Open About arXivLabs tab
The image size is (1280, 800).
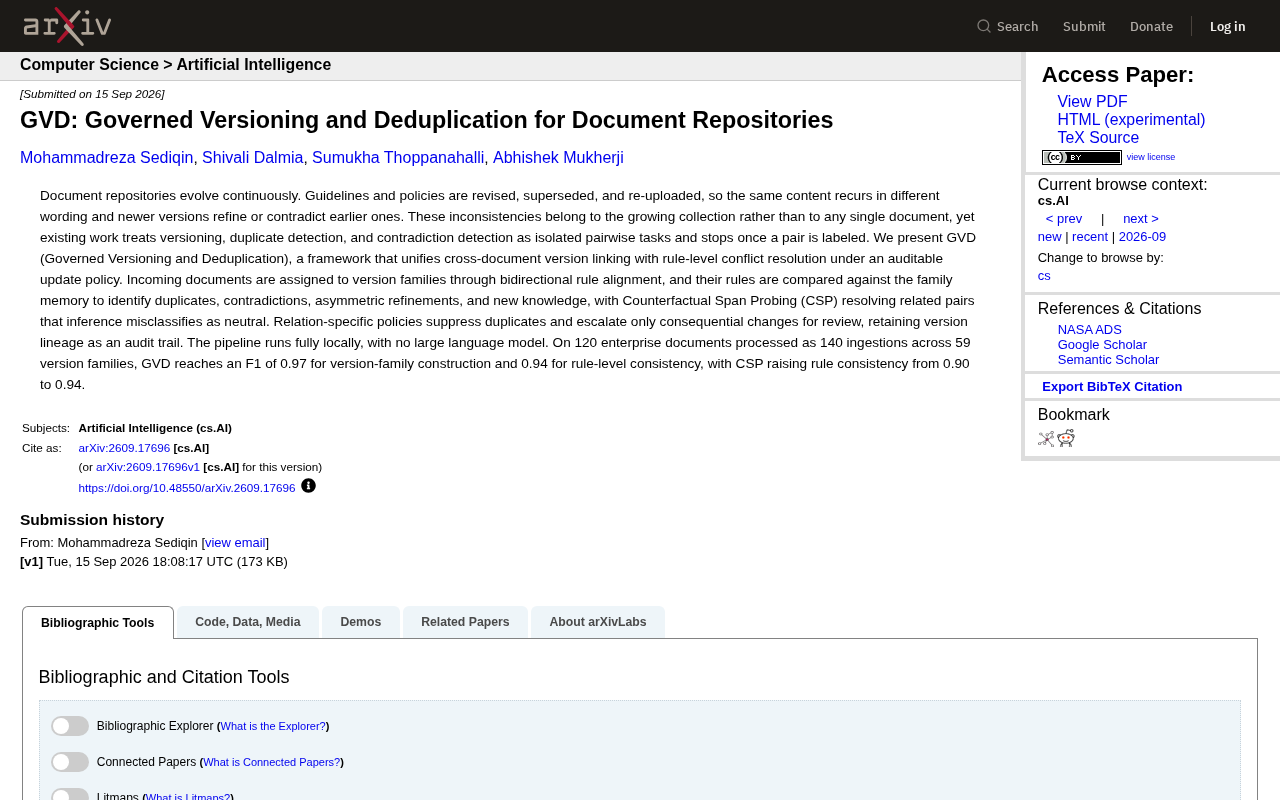coord(598,622)
